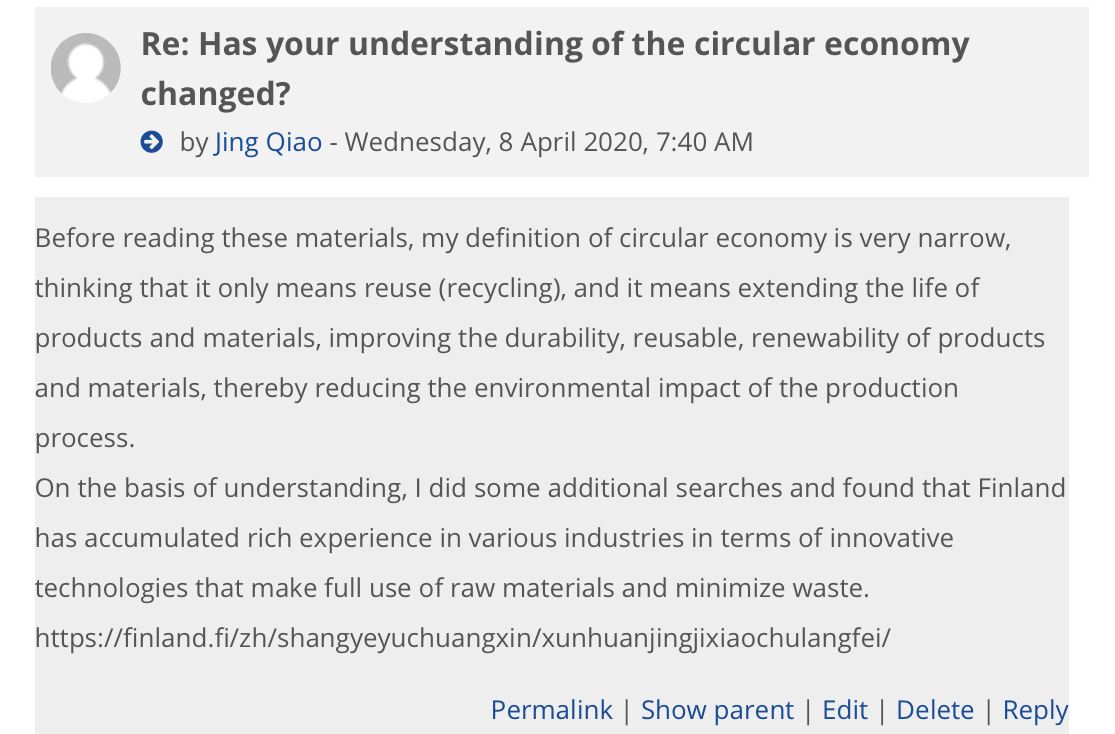Screen dimensions: 1115x734
Task: Click the finland.fi URL in the post
Action: tap(462, 638)
